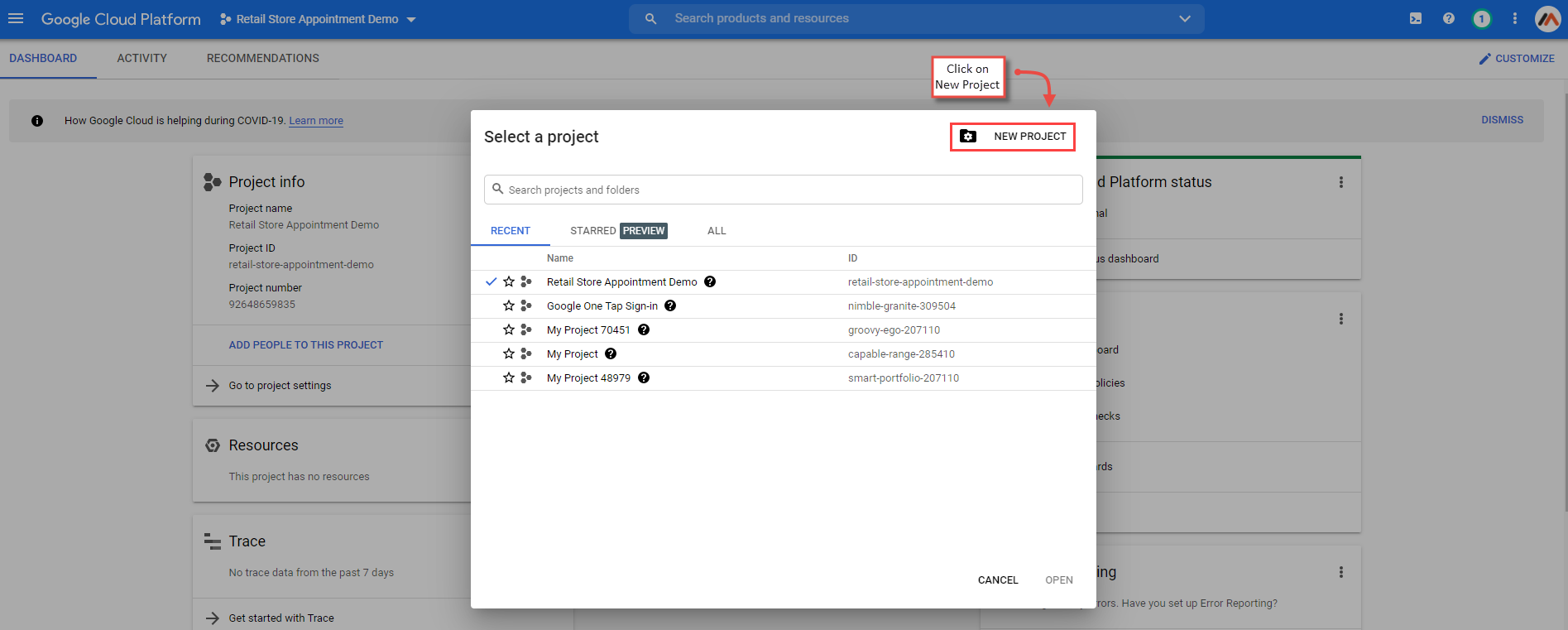Expand the top search bar dropdown arrow
The height and width of the screenshot is (630, 1568).
tap(1185, 18)
